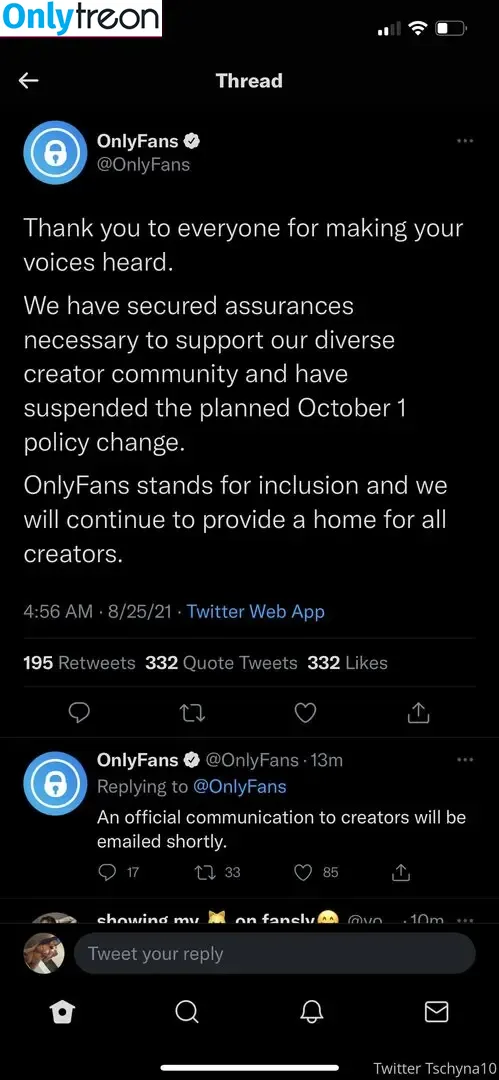This screenshot has width=499, height=1080.
Task: Like the main OnlyFans tweet
Action: click(x=305, y=713)
